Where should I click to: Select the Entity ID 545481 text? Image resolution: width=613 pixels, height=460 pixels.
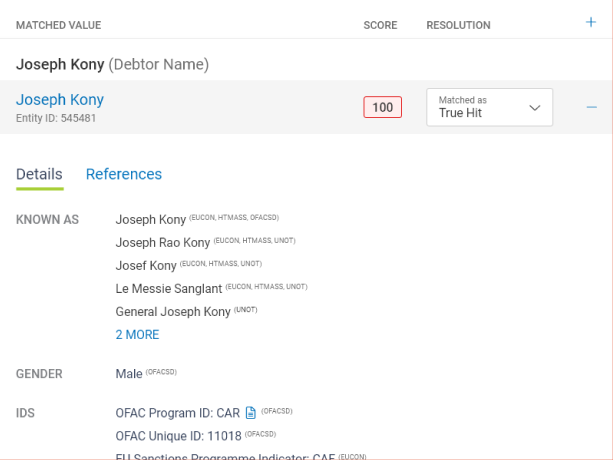click(56, 118)
